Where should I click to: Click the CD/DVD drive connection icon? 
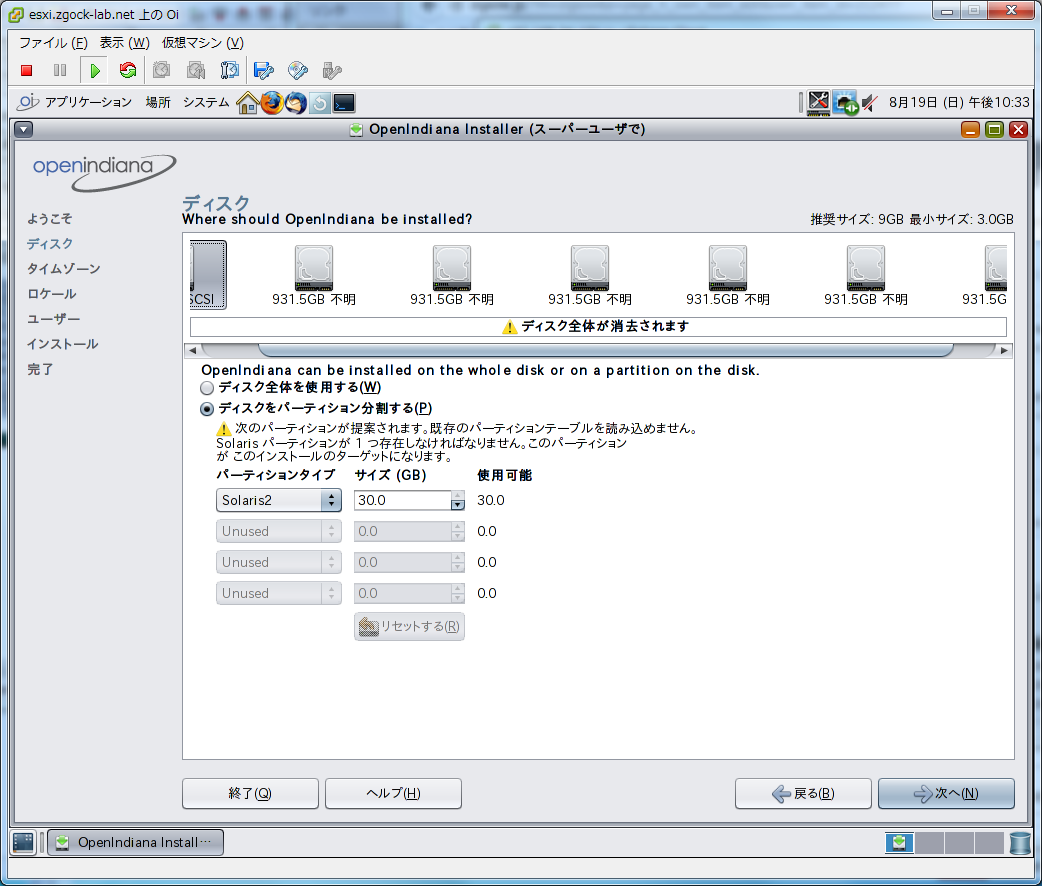(x=298, y=70)
